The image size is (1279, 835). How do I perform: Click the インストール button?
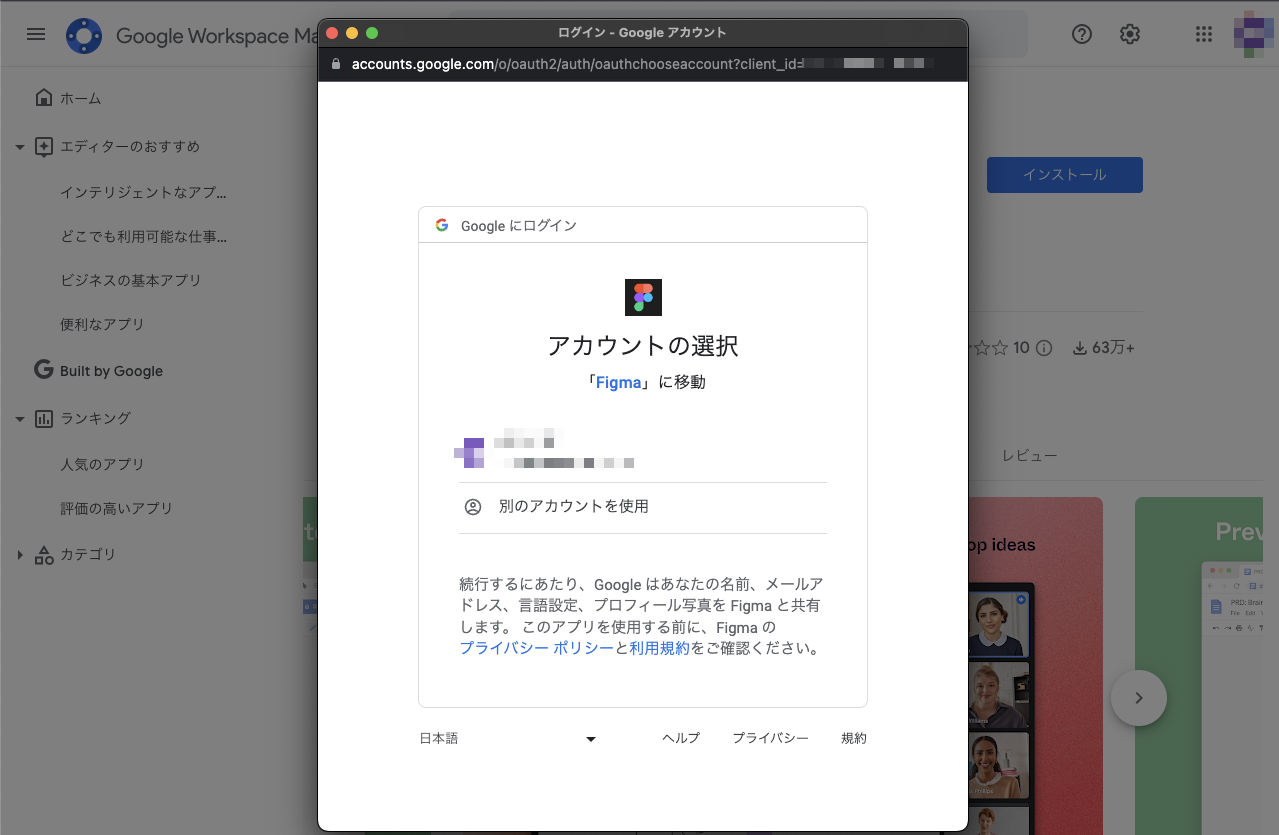click(x=1064, y=175)
